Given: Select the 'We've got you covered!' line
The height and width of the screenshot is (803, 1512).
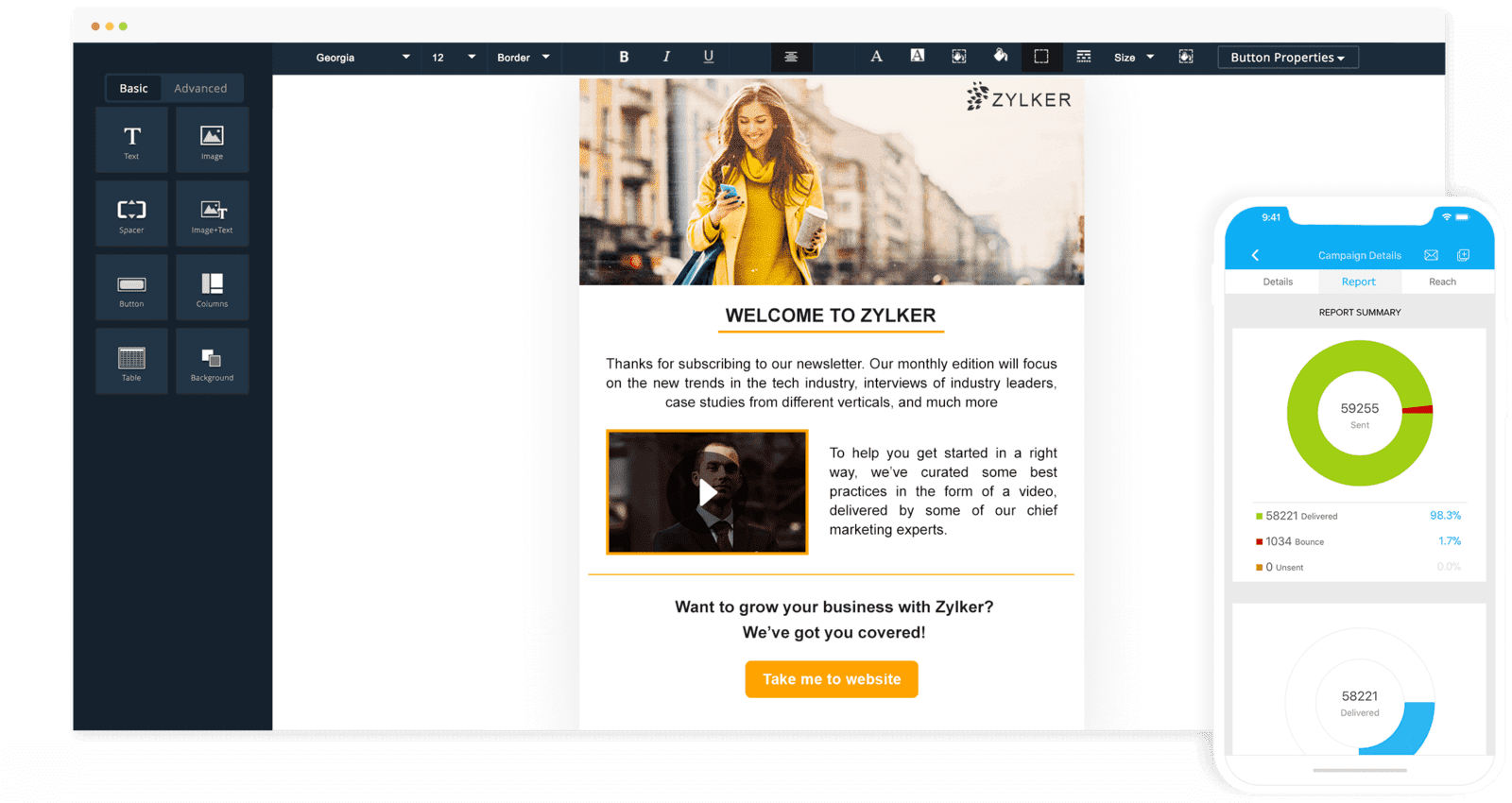Looking at the screenshot, I should (x=833, y=632).
